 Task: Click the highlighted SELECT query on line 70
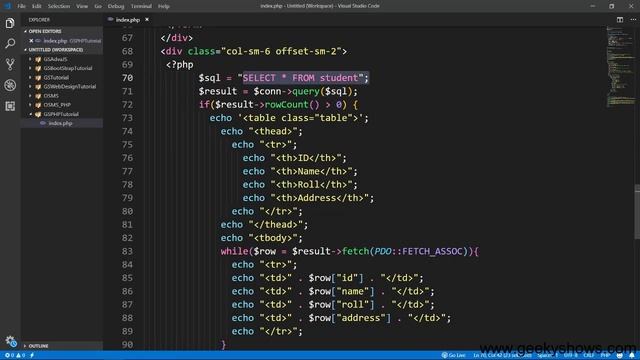tap(306, 78)
